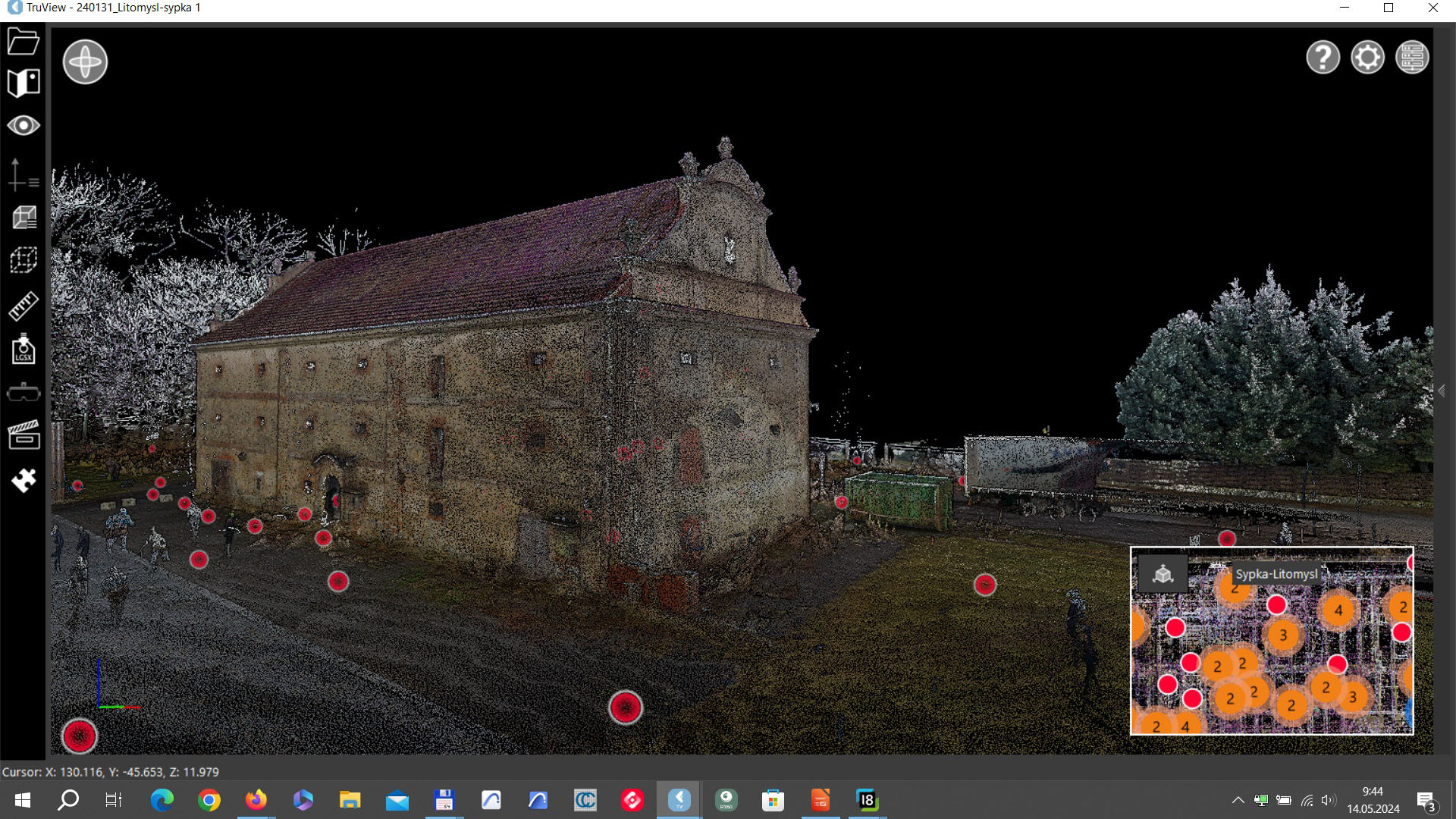Open Help via the question mark button

click(1323, 57)
